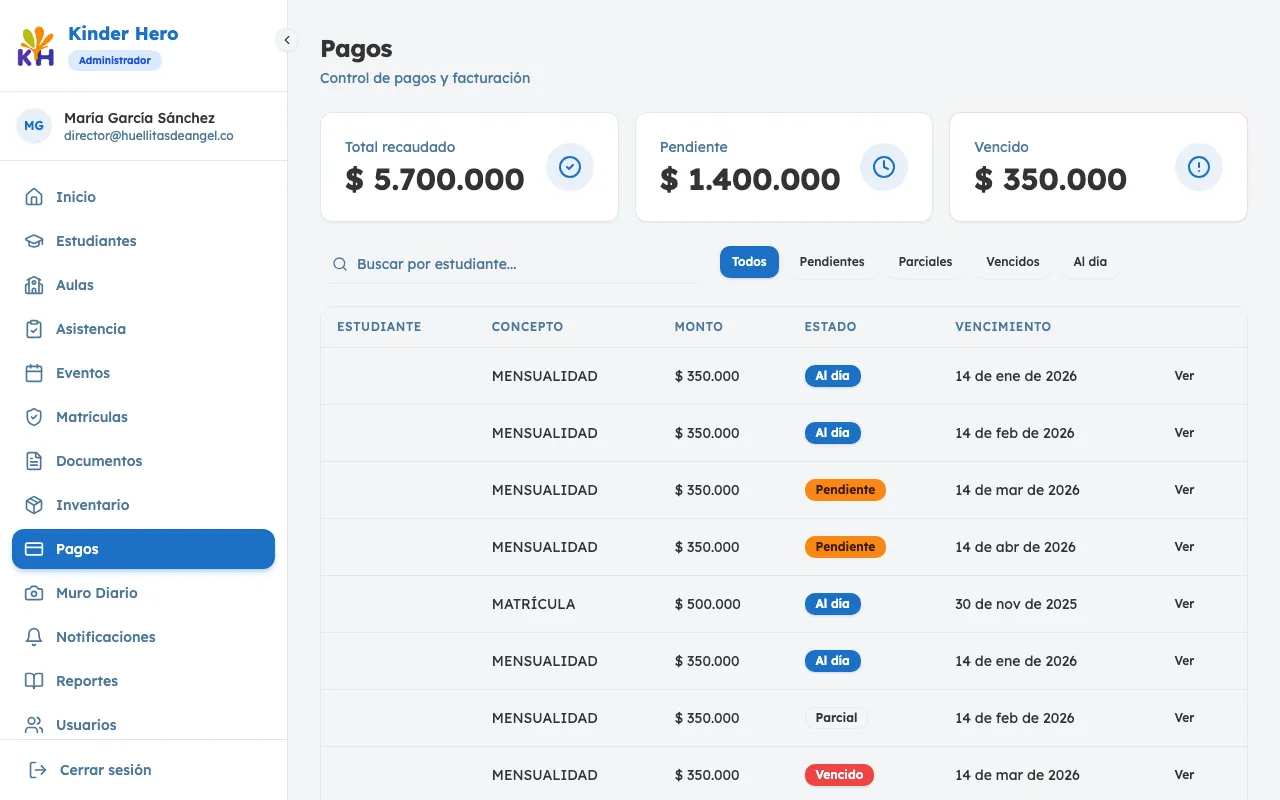Collapse the sidebar with chevron button
1280x800 pixels.
(287, 40)
